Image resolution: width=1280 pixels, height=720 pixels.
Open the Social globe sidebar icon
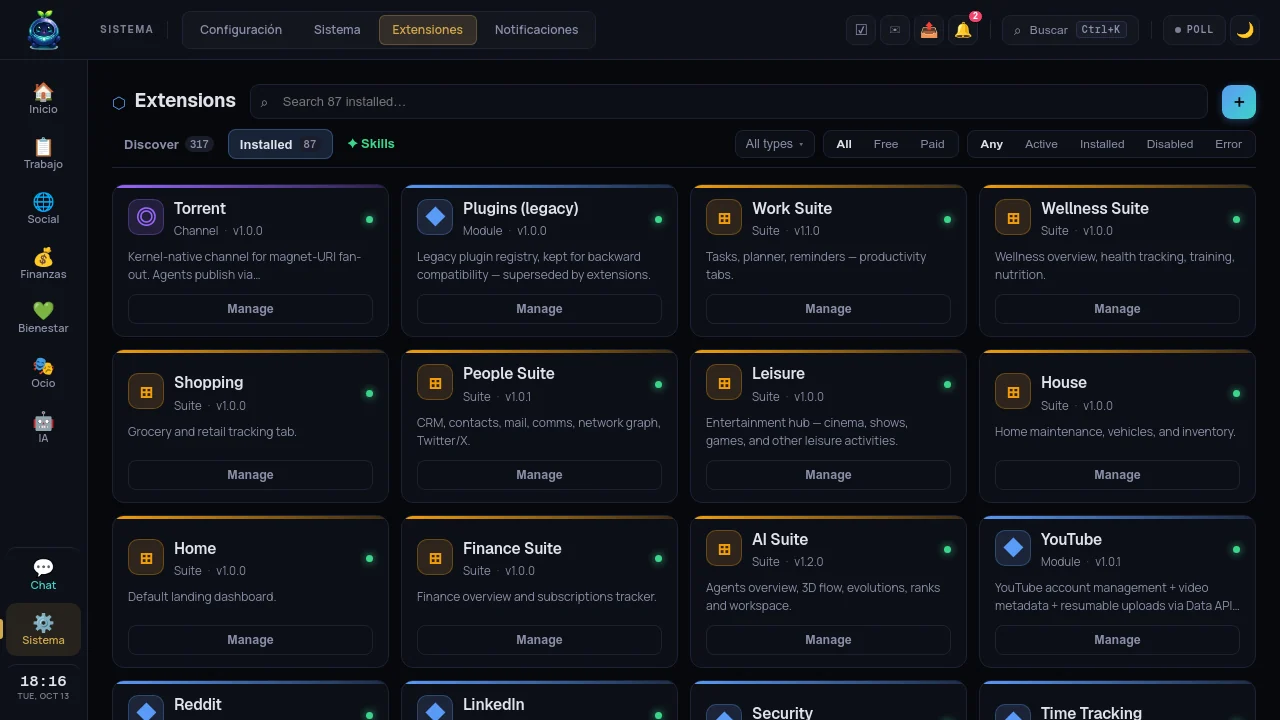[x=43, y=208]
